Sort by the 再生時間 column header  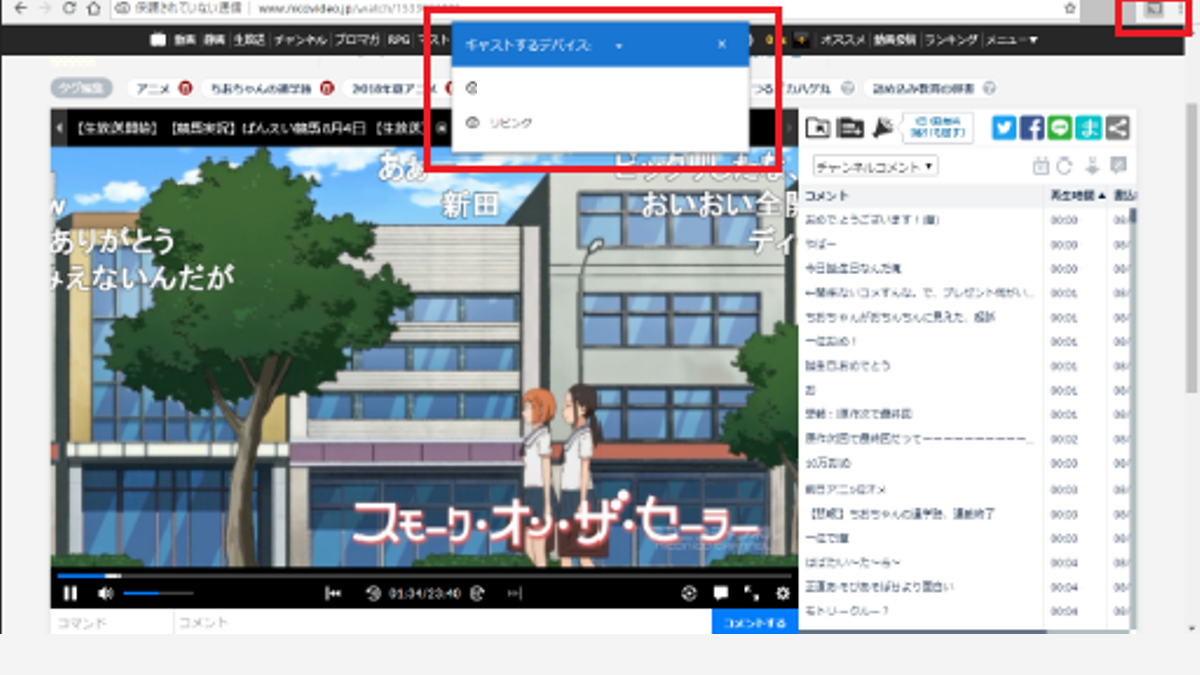point(1075,195)
